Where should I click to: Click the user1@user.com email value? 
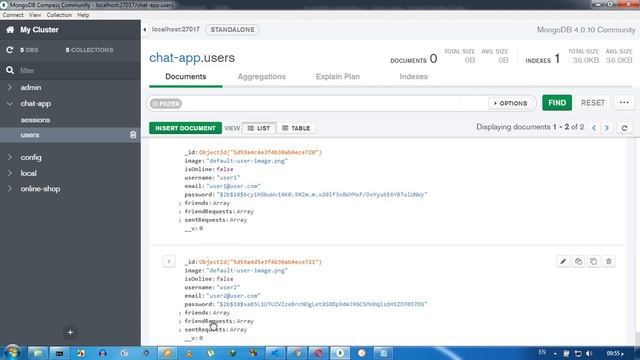(x=233, y=186)
